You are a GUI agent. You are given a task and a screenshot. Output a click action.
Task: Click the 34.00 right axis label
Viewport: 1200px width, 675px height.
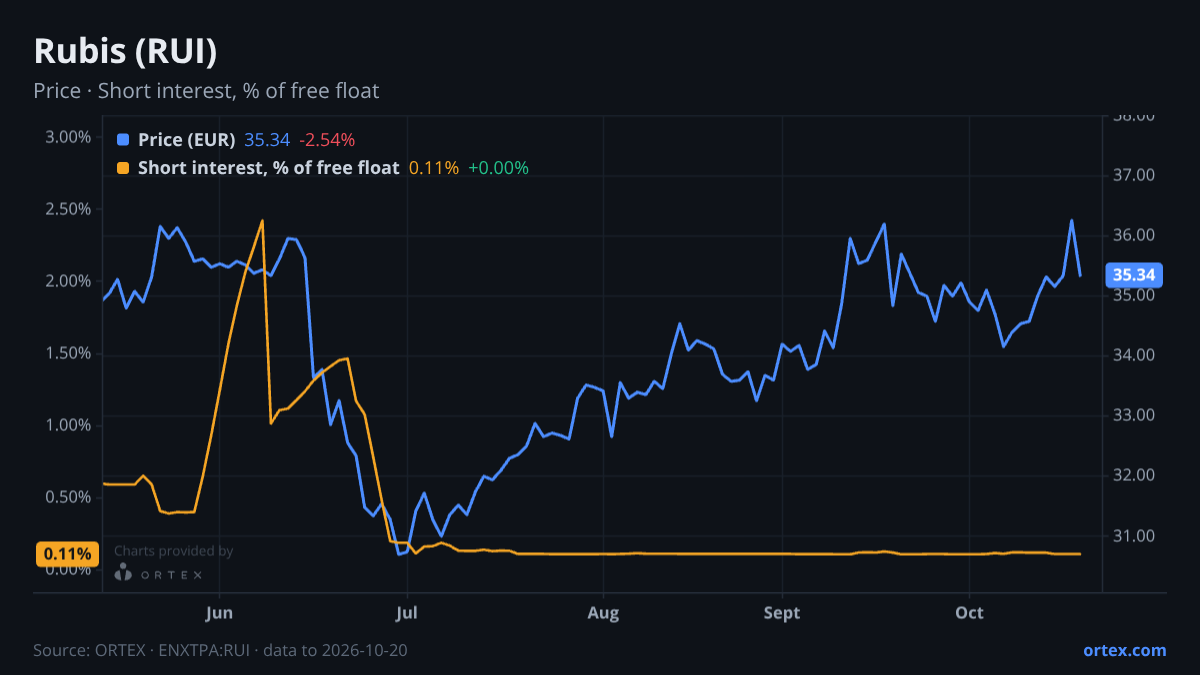click(x=1133, y=356)
